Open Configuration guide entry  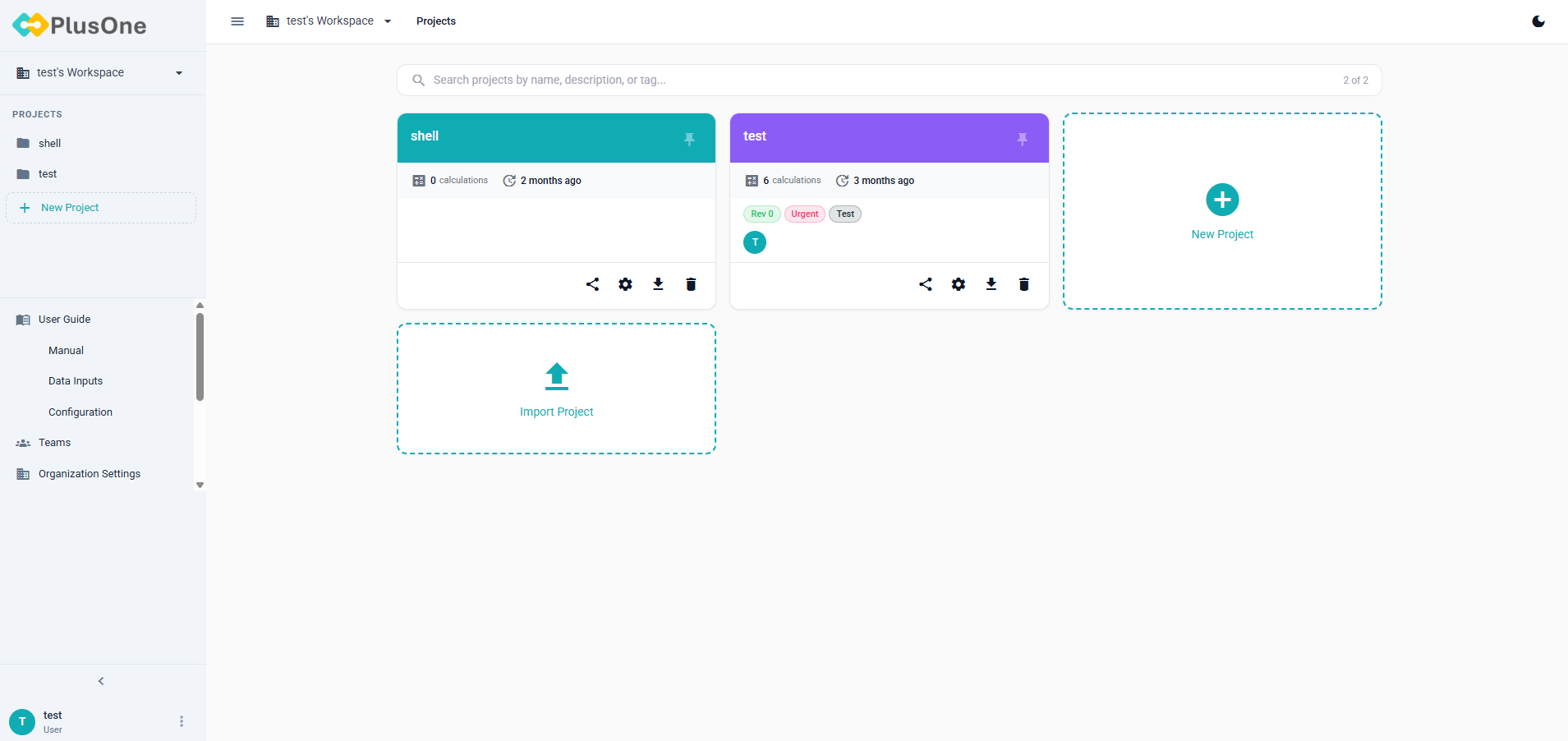point(80,412)
